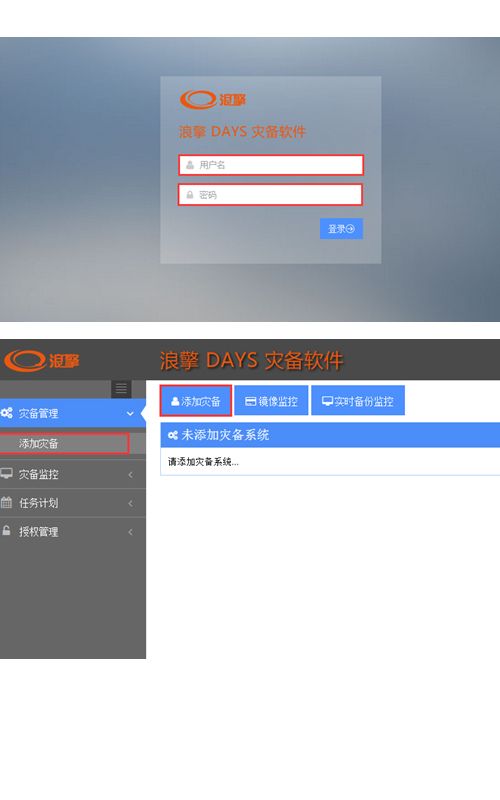Viewport: 500px width, 800px height.
Task: Expand the 任务计划 sidebar arrow
Action: tap(131, 504)
